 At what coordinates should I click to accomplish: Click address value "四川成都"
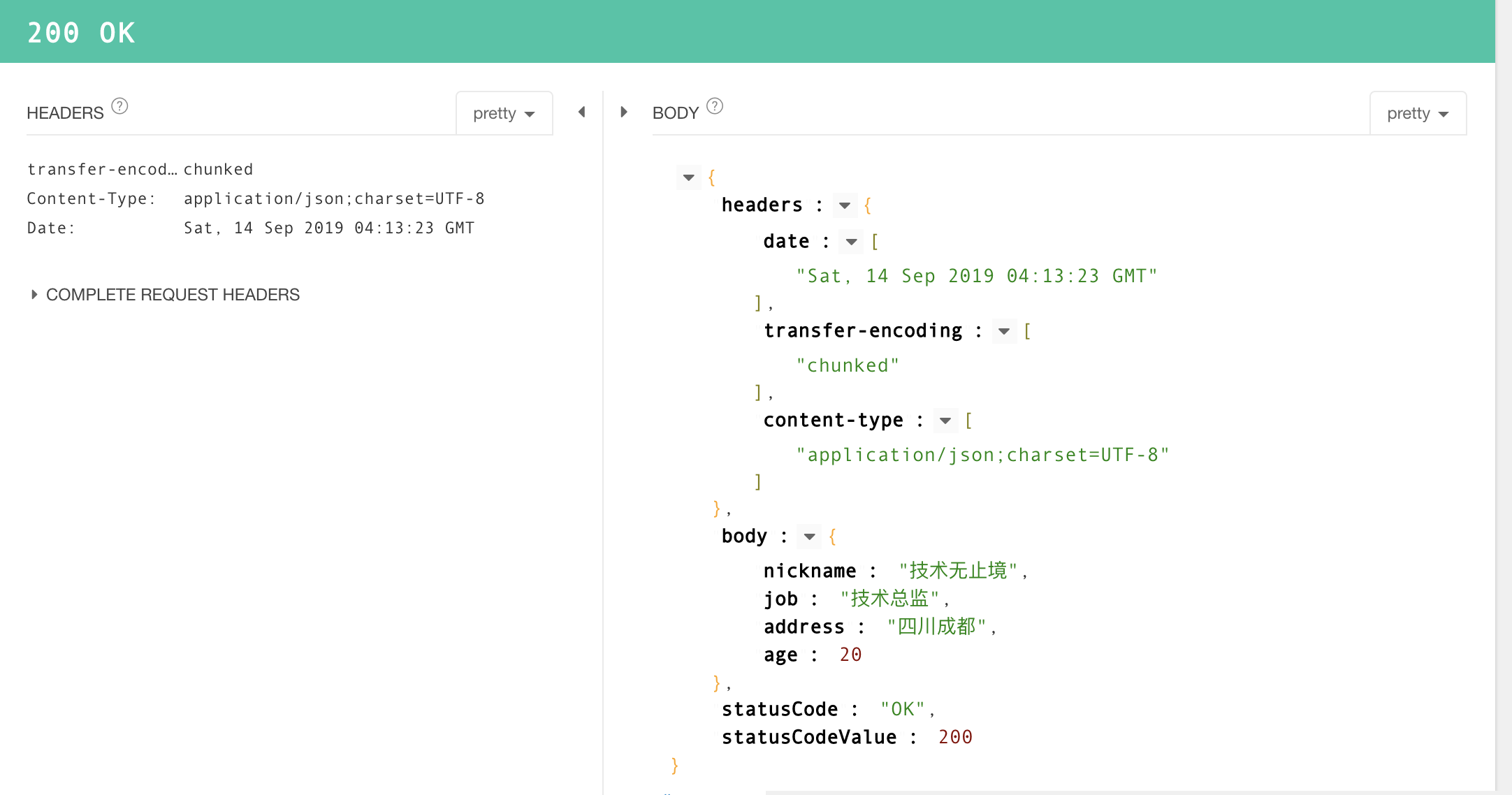tap(936, 627)
